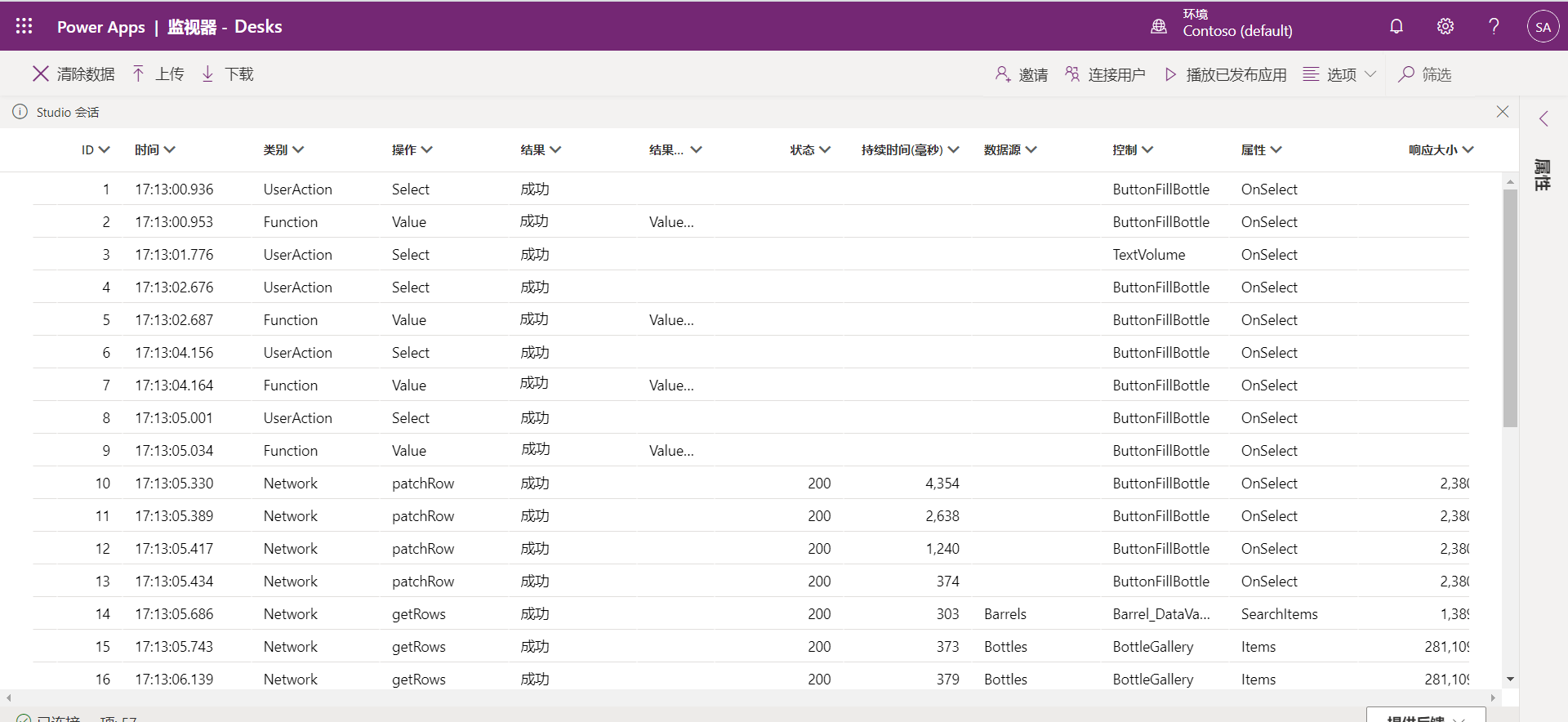Click the 连接用户 people icon

pyautogui.click(x=1072, y=74)
